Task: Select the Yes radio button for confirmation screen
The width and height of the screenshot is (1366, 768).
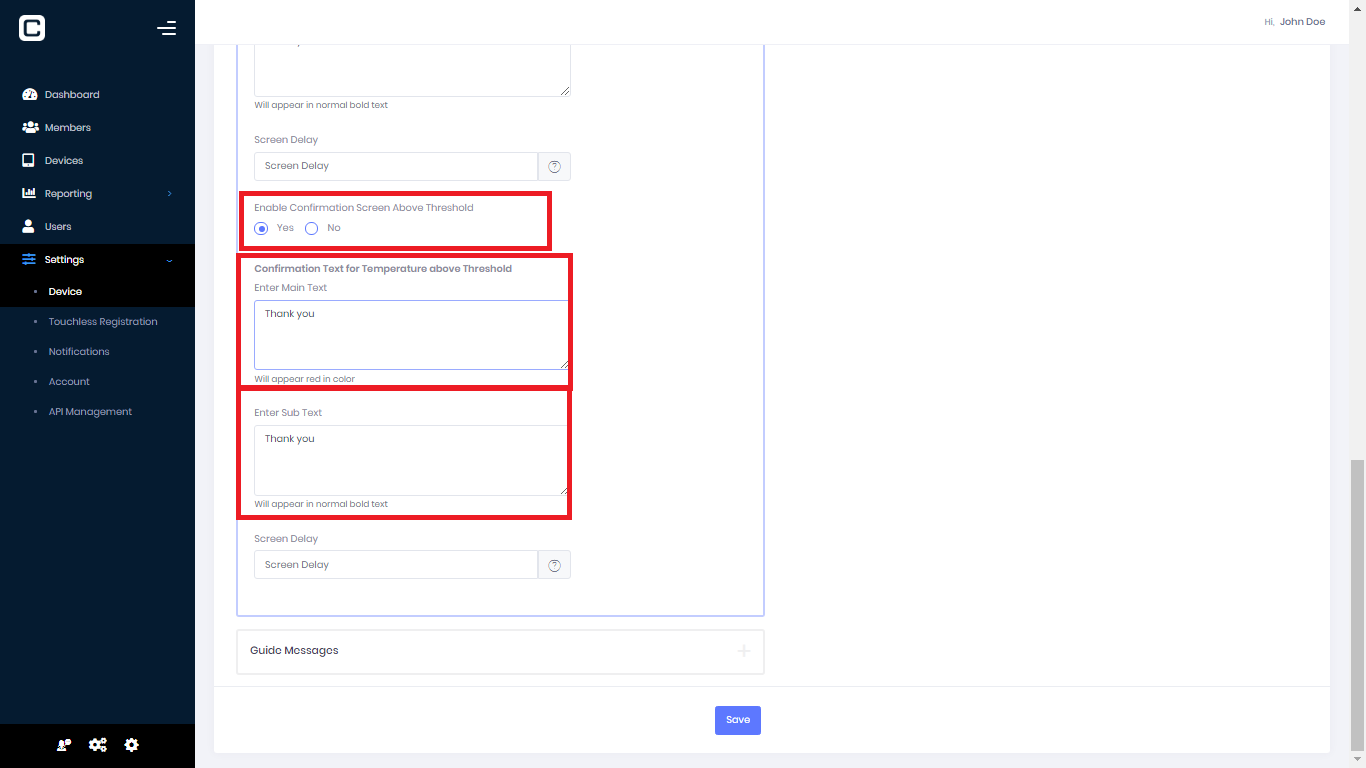Action: tap(262, 228)
